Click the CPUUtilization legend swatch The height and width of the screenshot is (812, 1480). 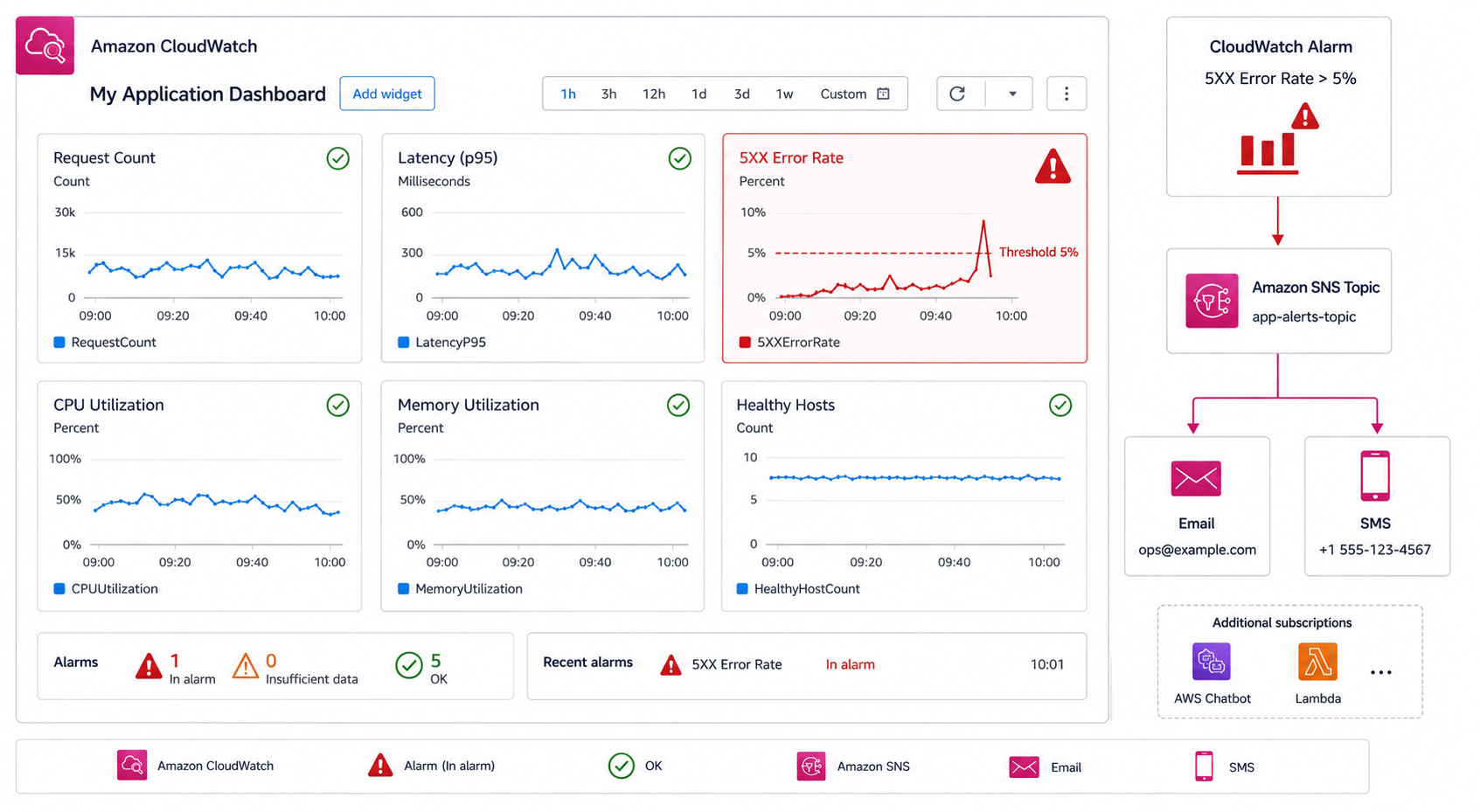(59, 589)
